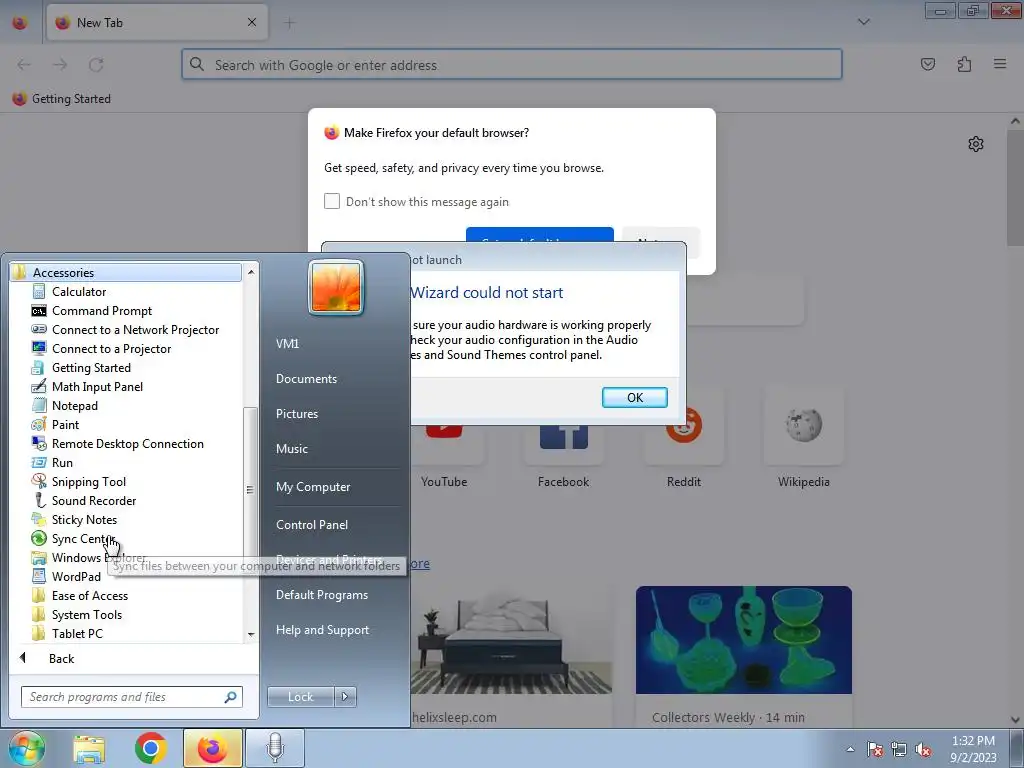Open Getting Started bookmark
Screen dimensions: 1024x768
tap(62, 99)
